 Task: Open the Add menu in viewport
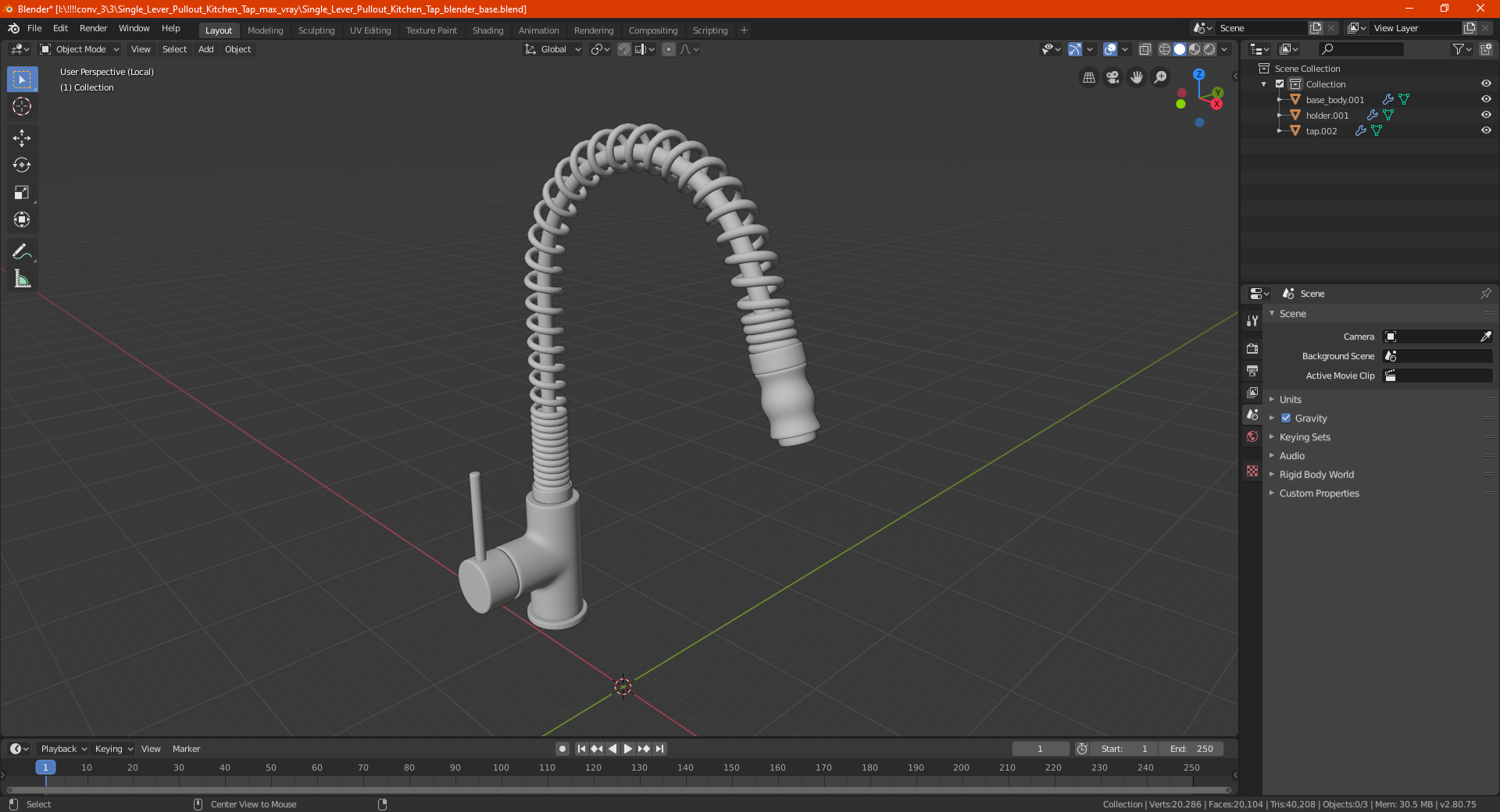point(205,49)
